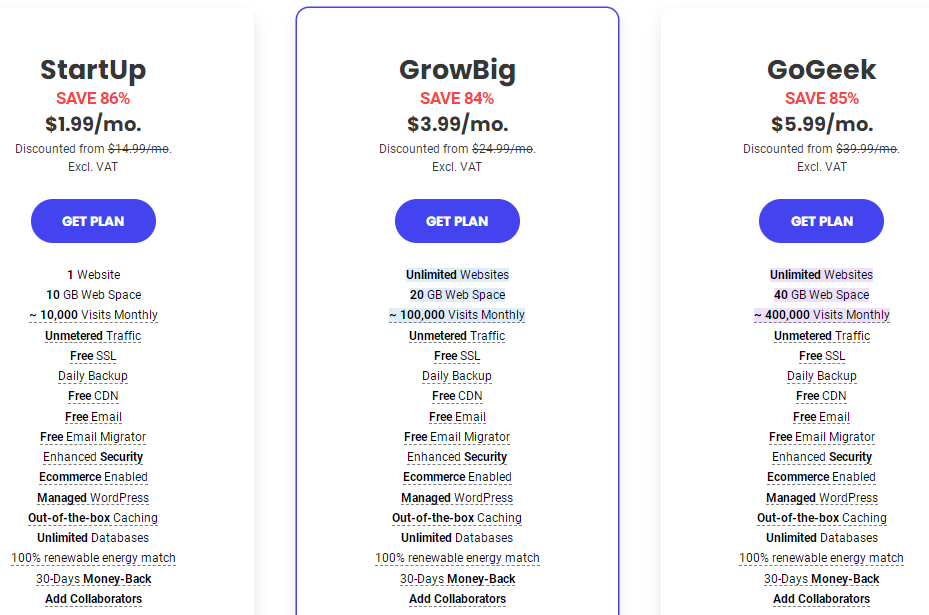Click GET PLAN under the GoGeek plan
Screen dimensions: 929x615
(821, 221)
